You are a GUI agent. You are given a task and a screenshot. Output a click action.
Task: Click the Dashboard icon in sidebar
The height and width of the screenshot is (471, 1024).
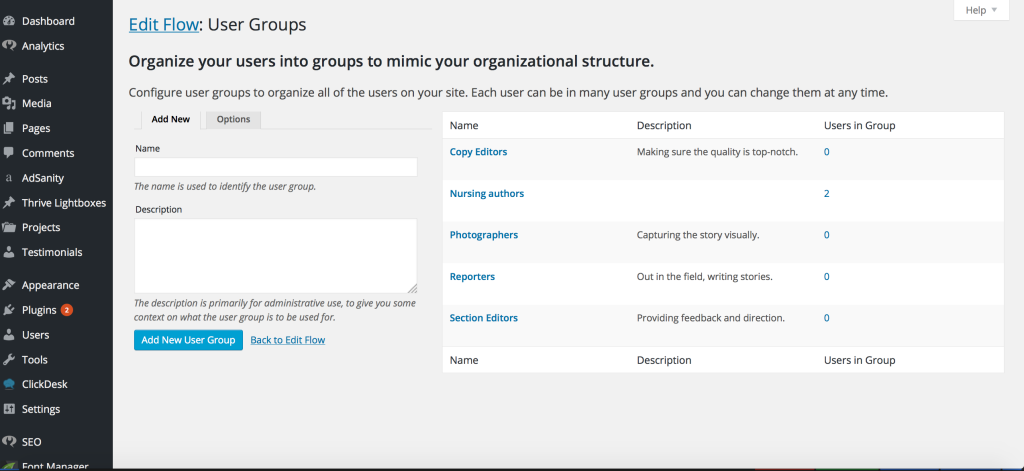[9, 21]
